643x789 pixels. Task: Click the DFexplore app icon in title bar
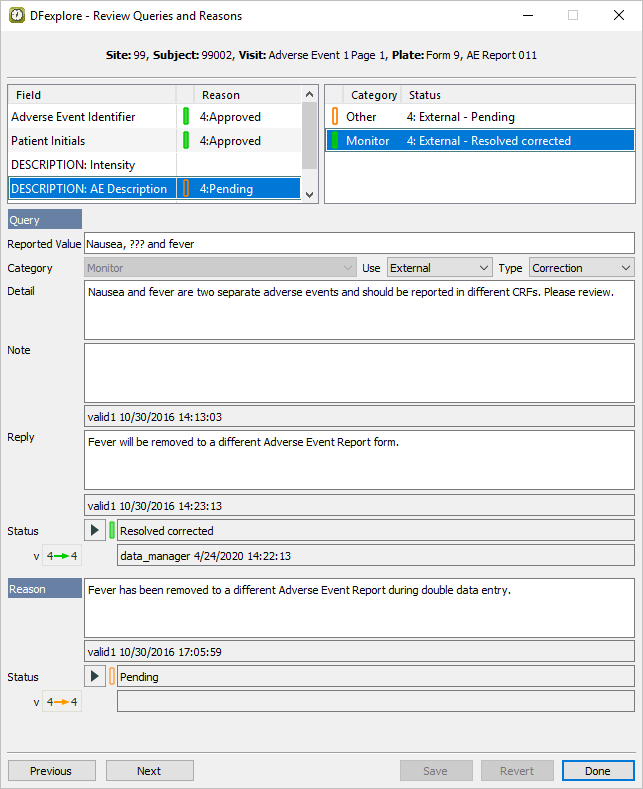tap(17, 16)
